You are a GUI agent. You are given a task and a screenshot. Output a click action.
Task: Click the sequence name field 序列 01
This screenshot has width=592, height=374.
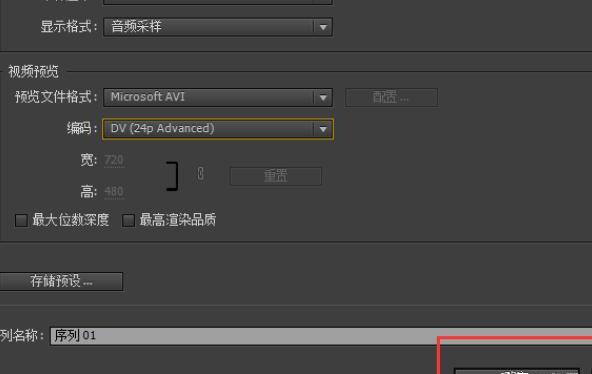coord(321,336)
